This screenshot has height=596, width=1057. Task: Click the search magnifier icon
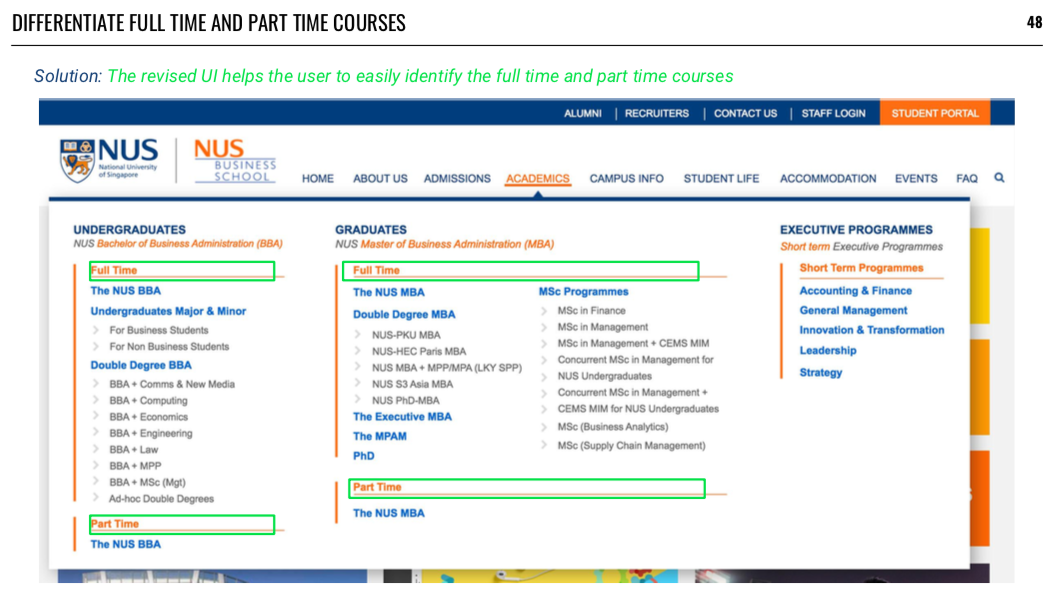(x=999, y=177)
